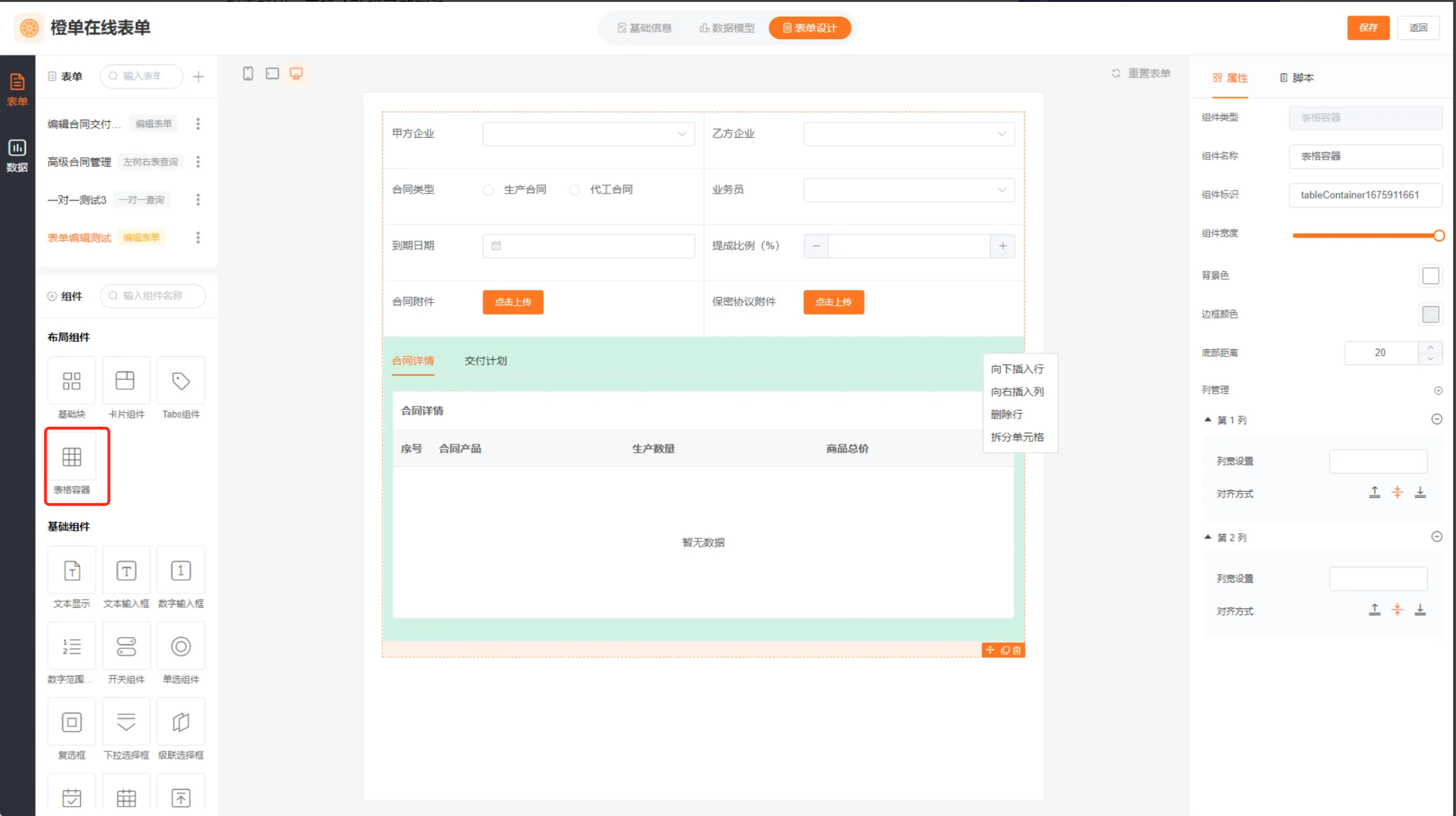The width and height of the screenshot is (1456, 816).
Task: Click plus icon to add new form
Action: tap(199, 77)
